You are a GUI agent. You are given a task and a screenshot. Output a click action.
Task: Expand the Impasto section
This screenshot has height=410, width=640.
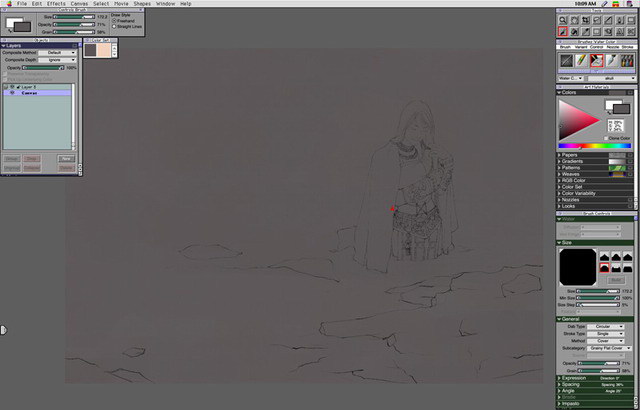point(559,403)
